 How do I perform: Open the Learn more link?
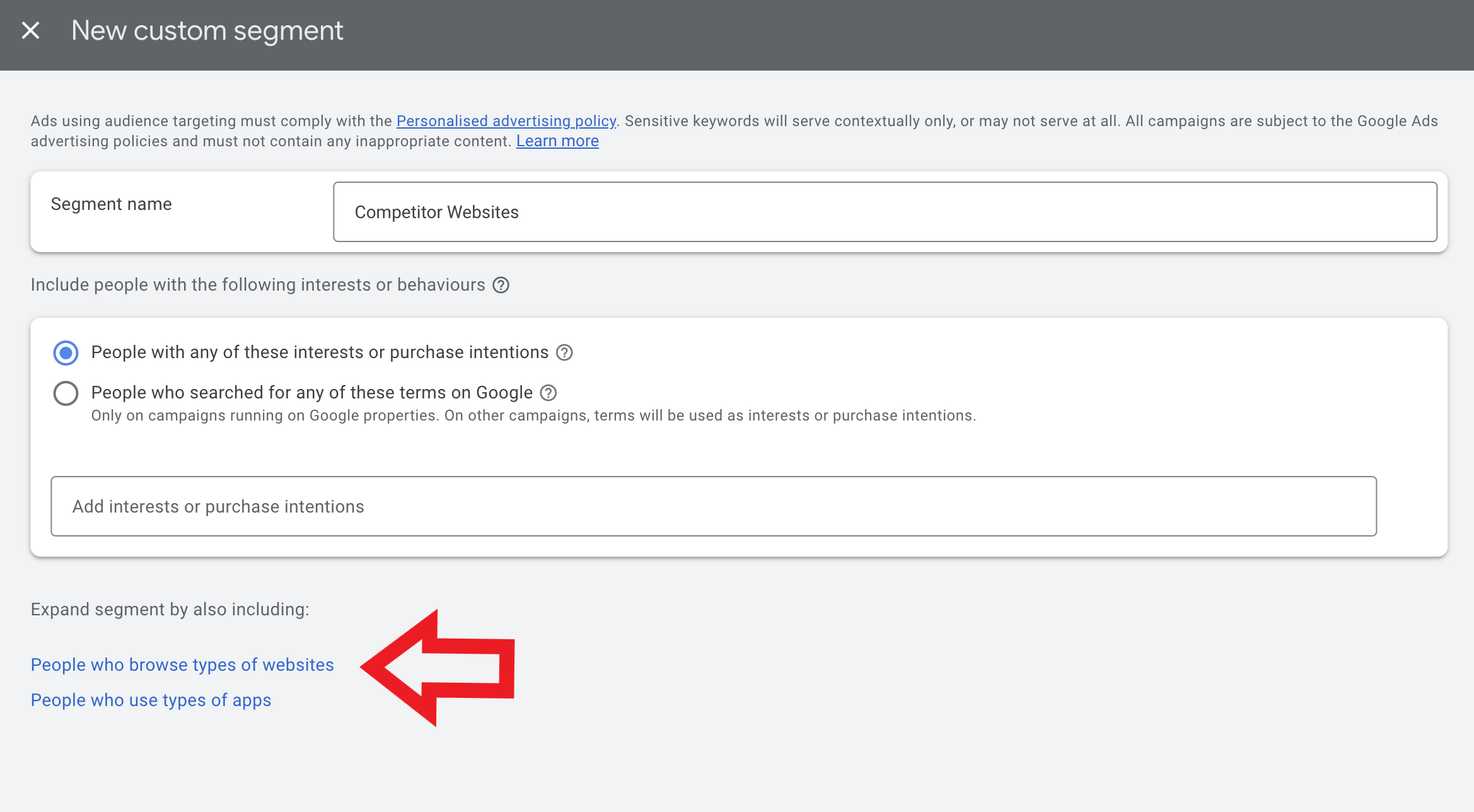click(x=557, y=141)
